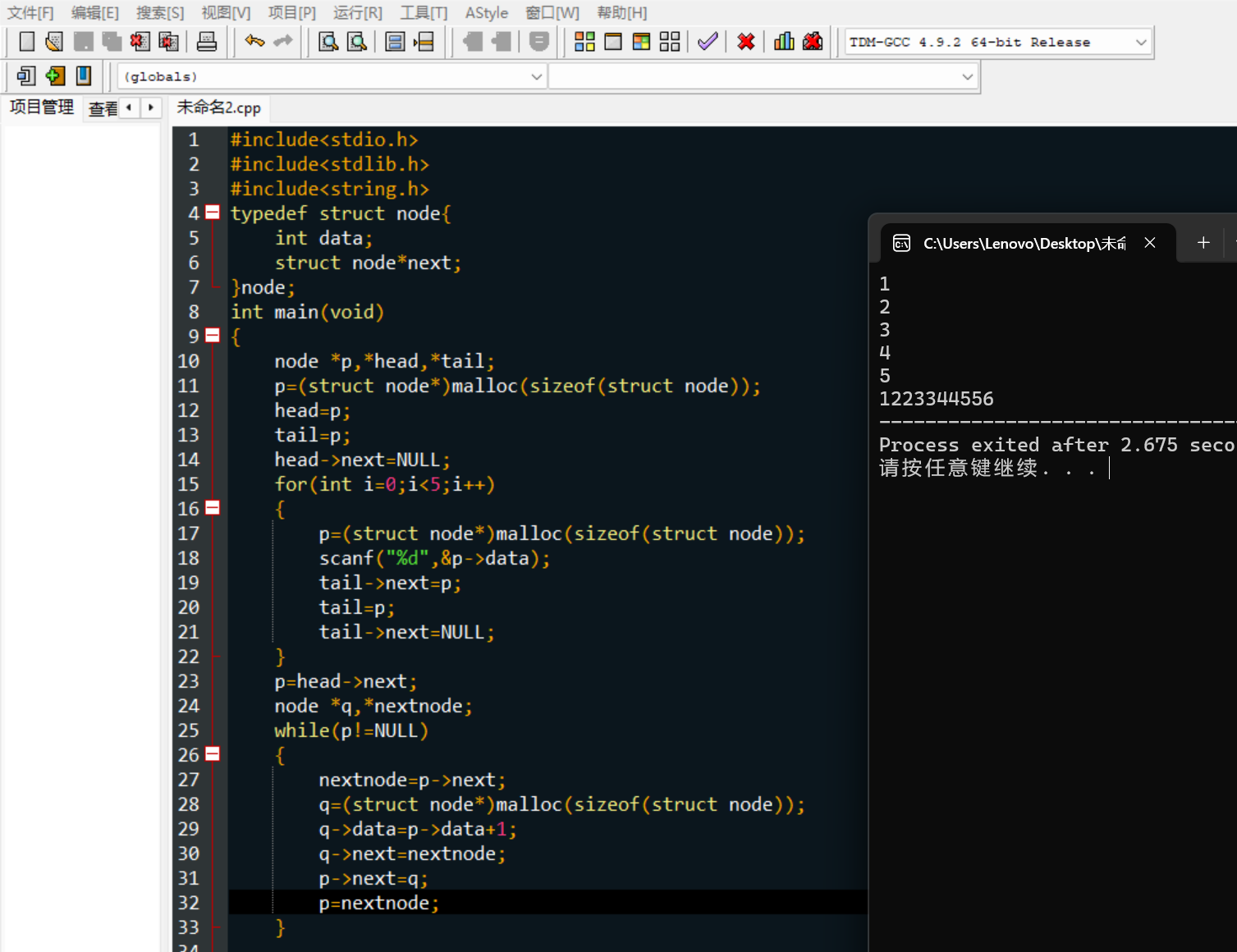Click console output 1223344556
The image size is (1237, 952).
coord(936,399)
